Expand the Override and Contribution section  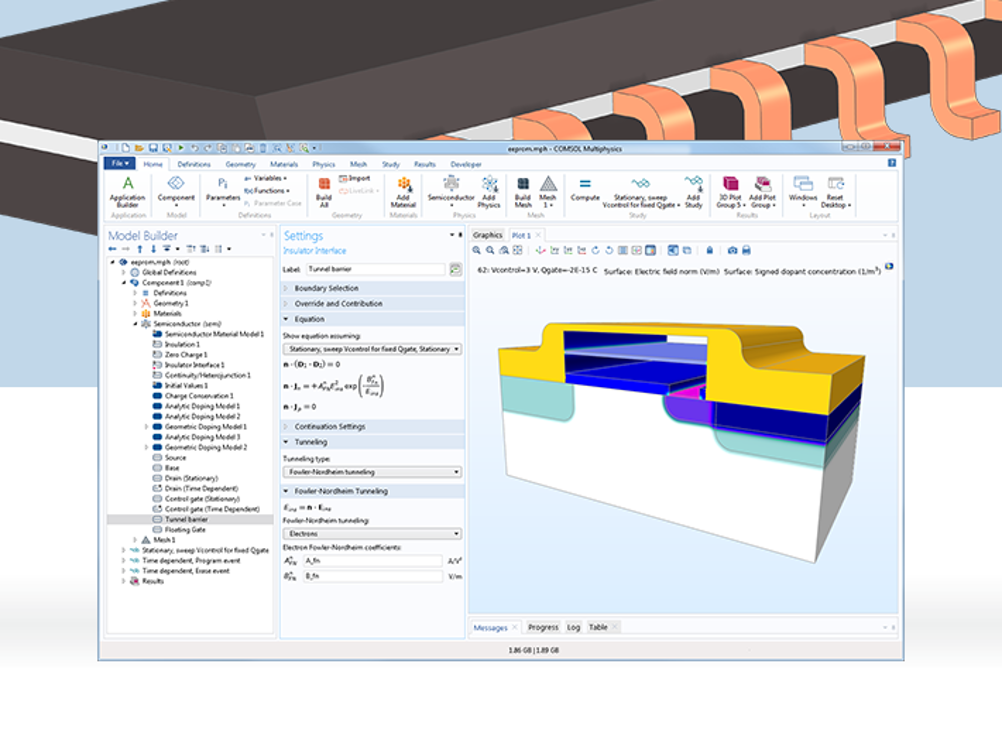tap(373, 304)
